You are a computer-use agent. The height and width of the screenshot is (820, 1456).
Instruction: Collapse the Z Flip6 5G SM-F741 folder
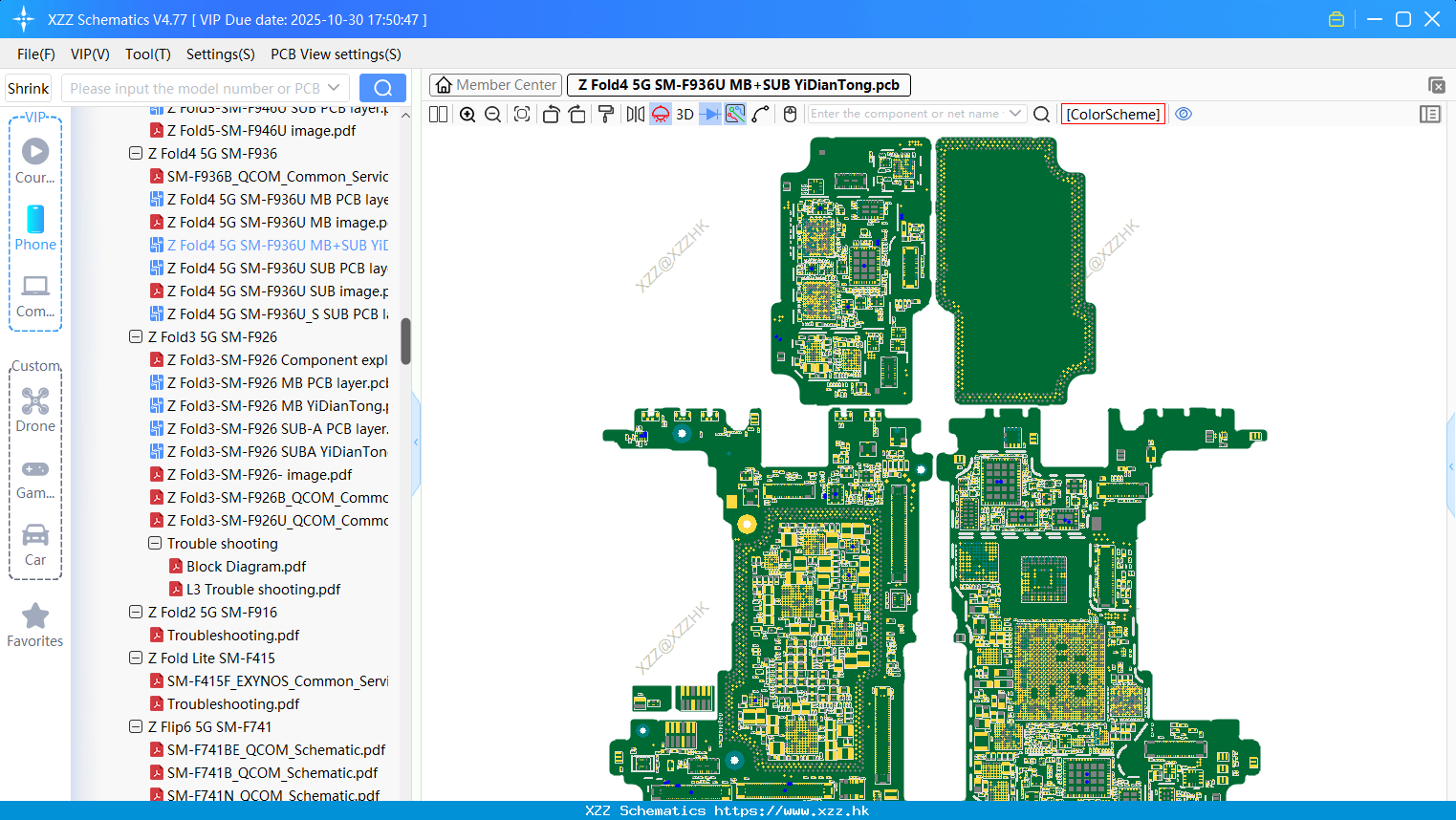click(x=136, y=726)
